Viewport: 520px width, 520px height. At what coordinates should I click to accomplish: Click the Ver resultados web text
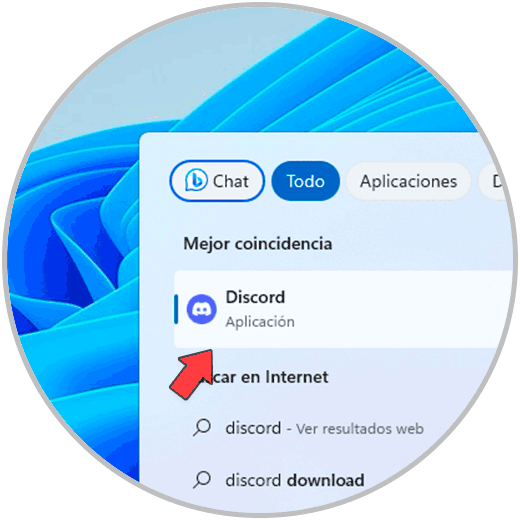pyautogui.click(x=360, y=429)
